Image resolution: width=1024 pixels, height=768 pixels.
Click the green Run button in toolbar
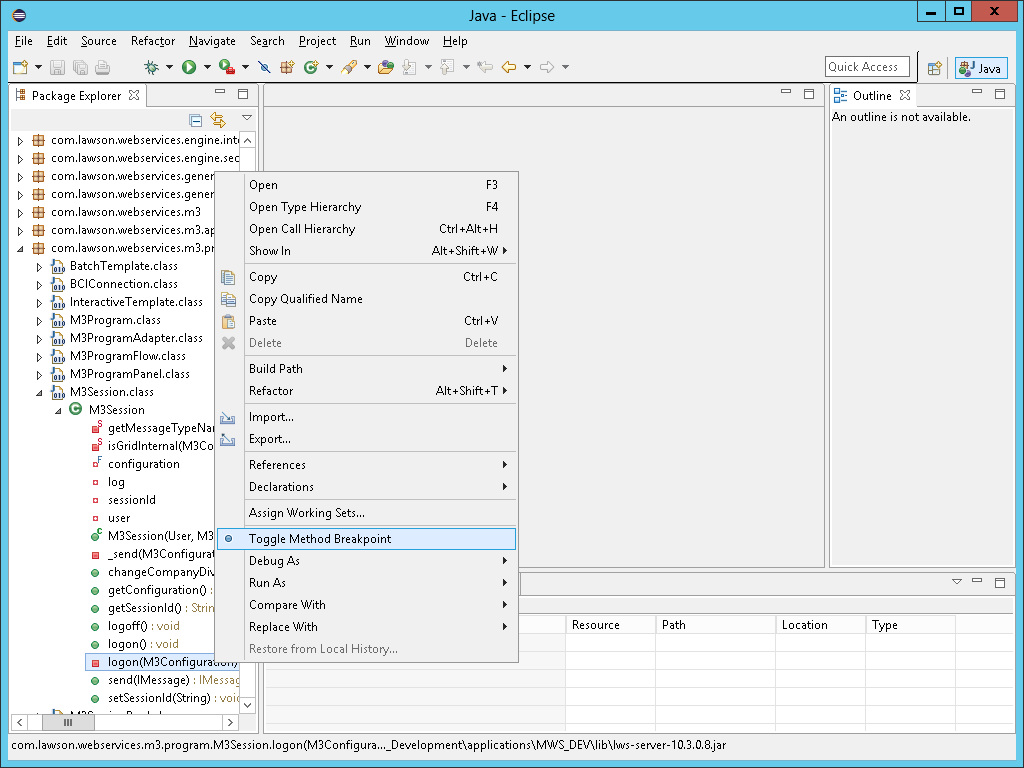(x=188, y=67)
